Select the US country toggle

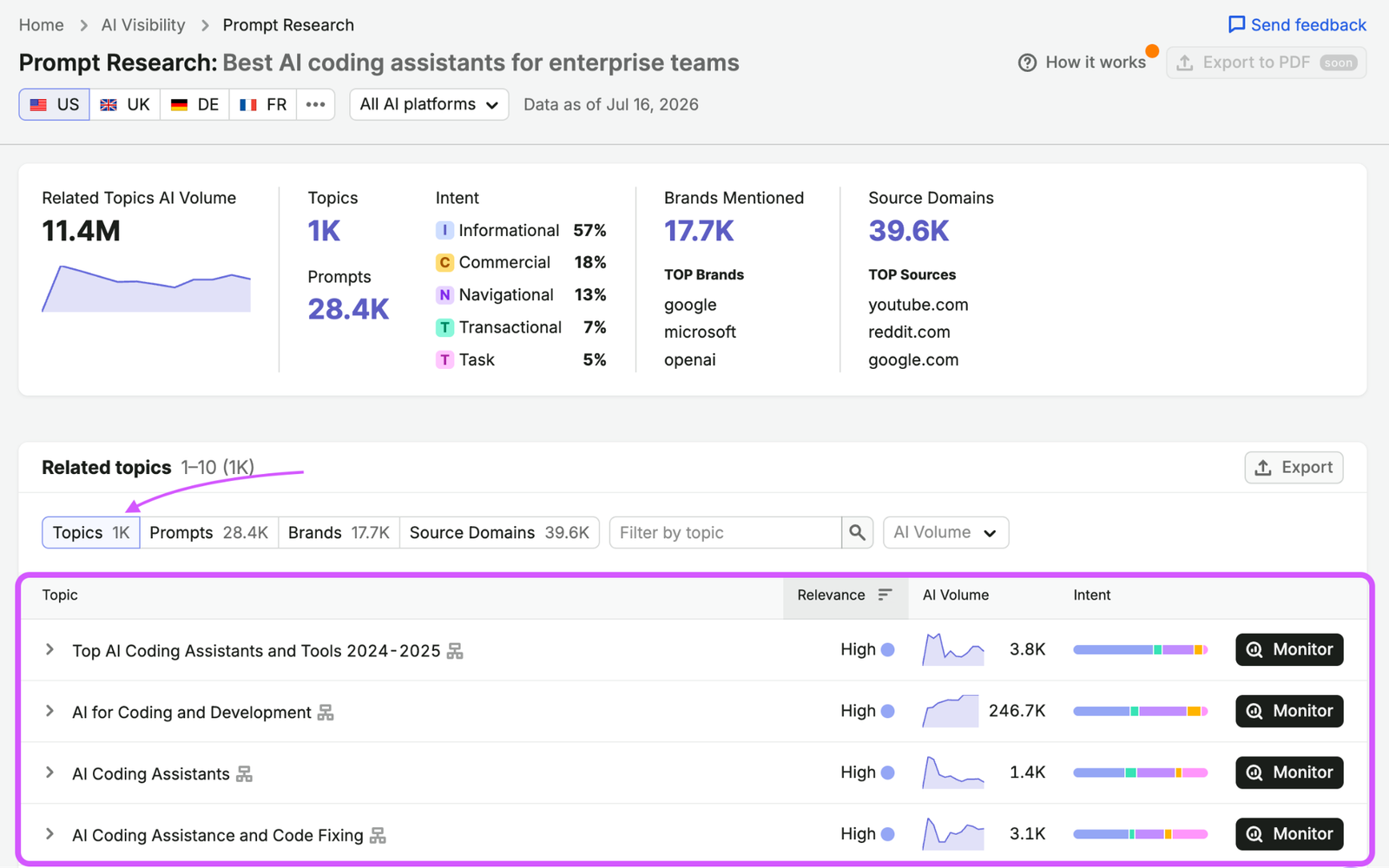point(54,104)
